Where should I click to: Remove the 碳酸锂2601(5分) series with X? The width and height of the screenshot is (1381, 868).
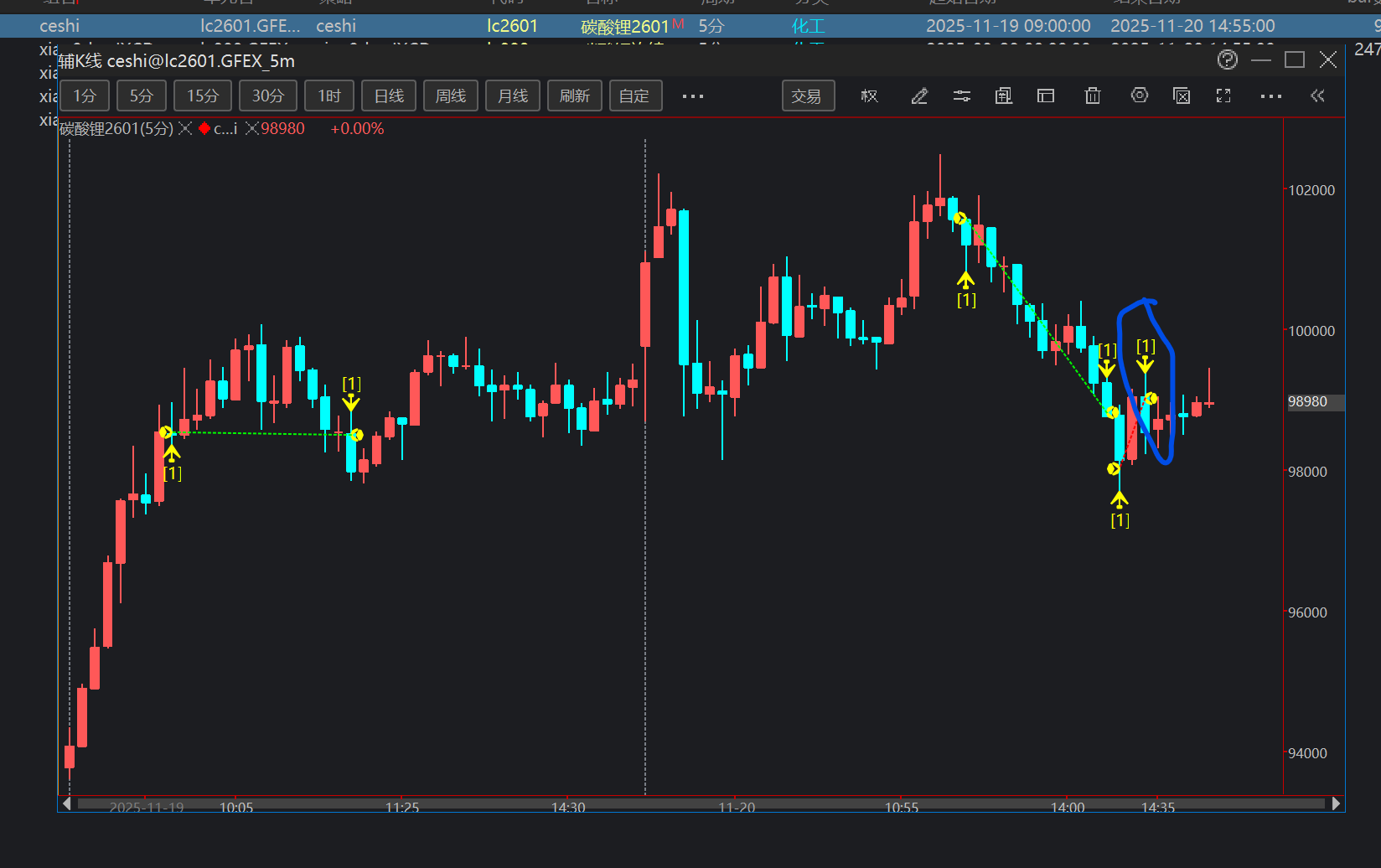click(x=185, y=129)
